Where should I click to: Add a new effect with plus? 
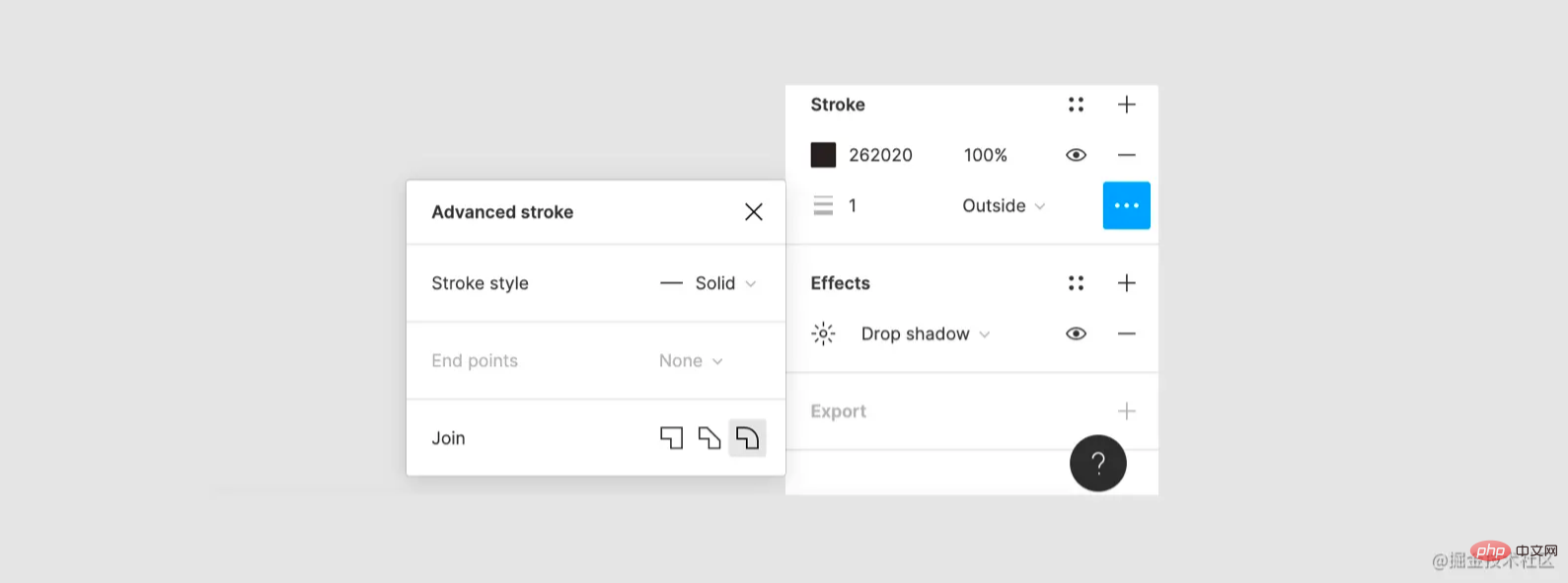click(x=1126, y=283)
